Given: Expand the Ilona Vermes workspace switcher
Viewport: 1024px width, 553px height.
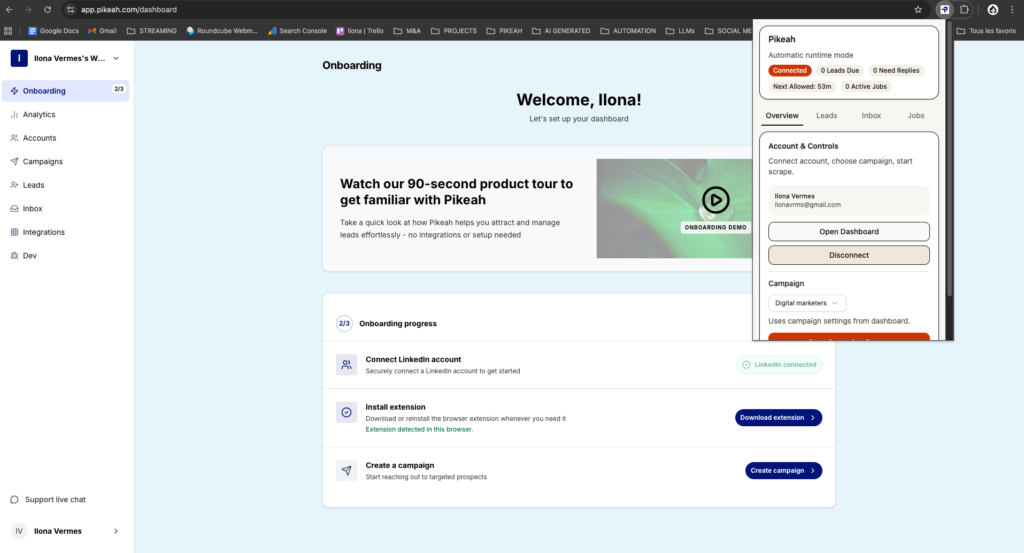Looking at the screenshot, I should 116,59.
